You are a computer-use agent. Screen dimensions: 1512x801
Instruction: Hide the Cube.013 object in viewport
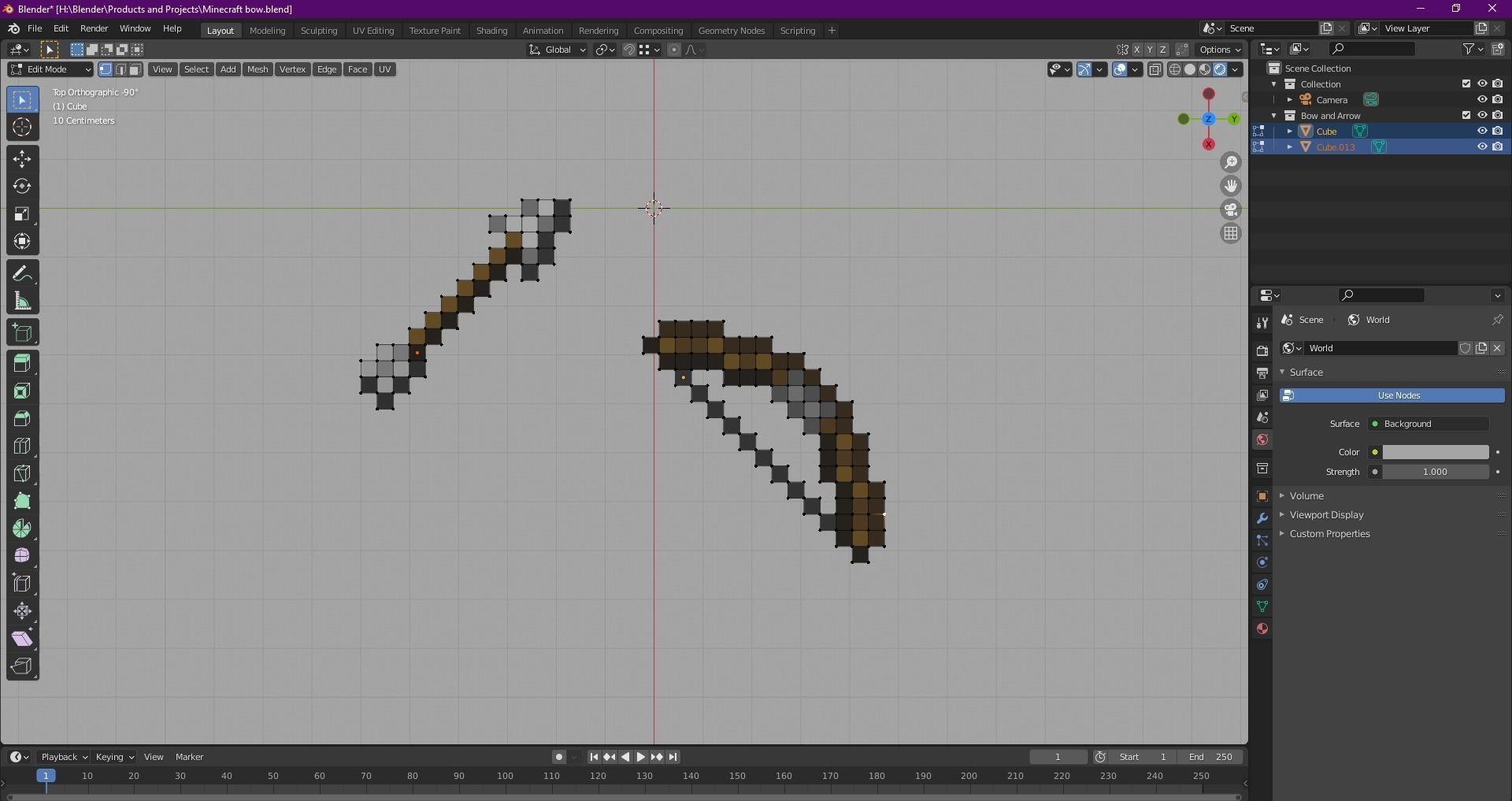(x=1481, y=147)
